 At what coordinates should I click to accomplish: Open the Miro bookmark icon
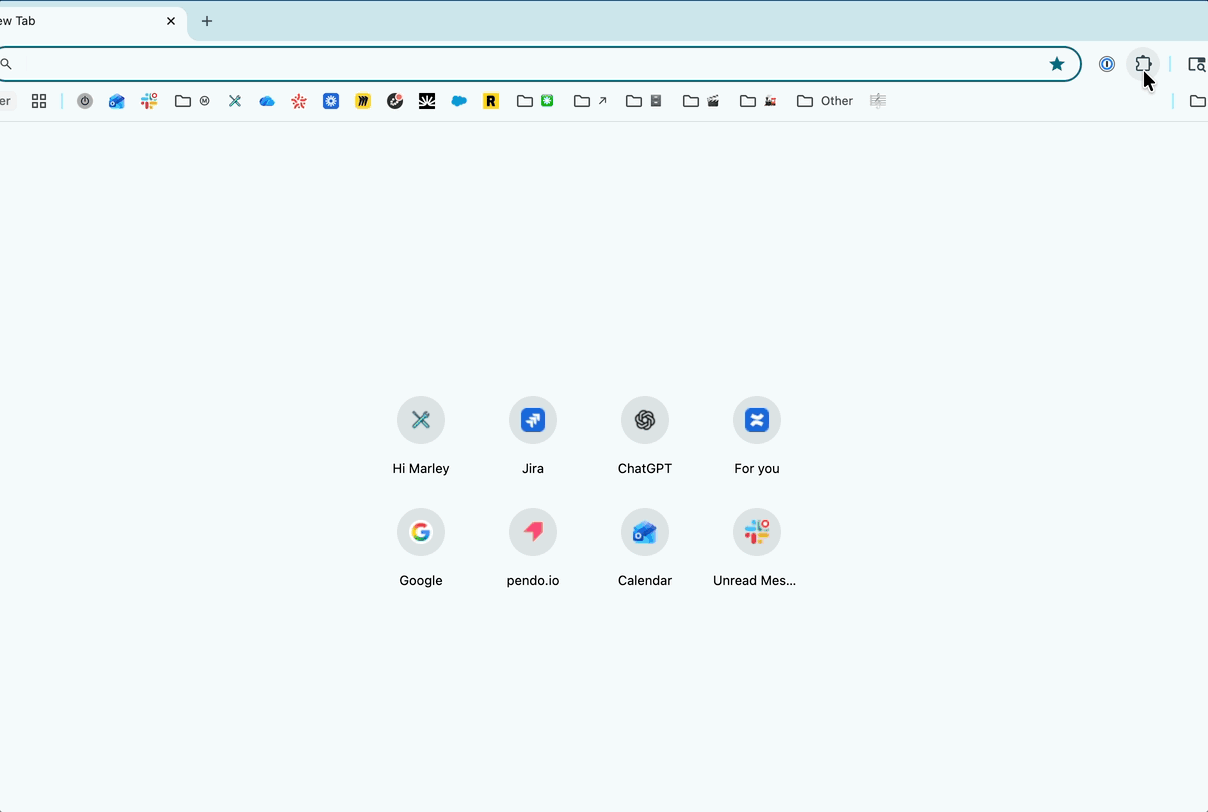[x=363, y=101]
